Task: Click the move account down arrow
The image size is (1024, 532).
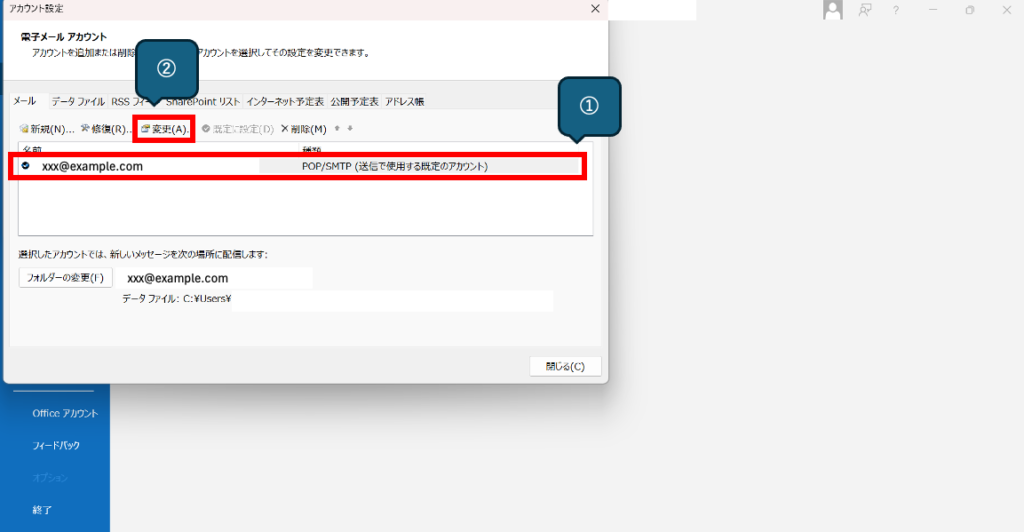Action: point(350,129)
